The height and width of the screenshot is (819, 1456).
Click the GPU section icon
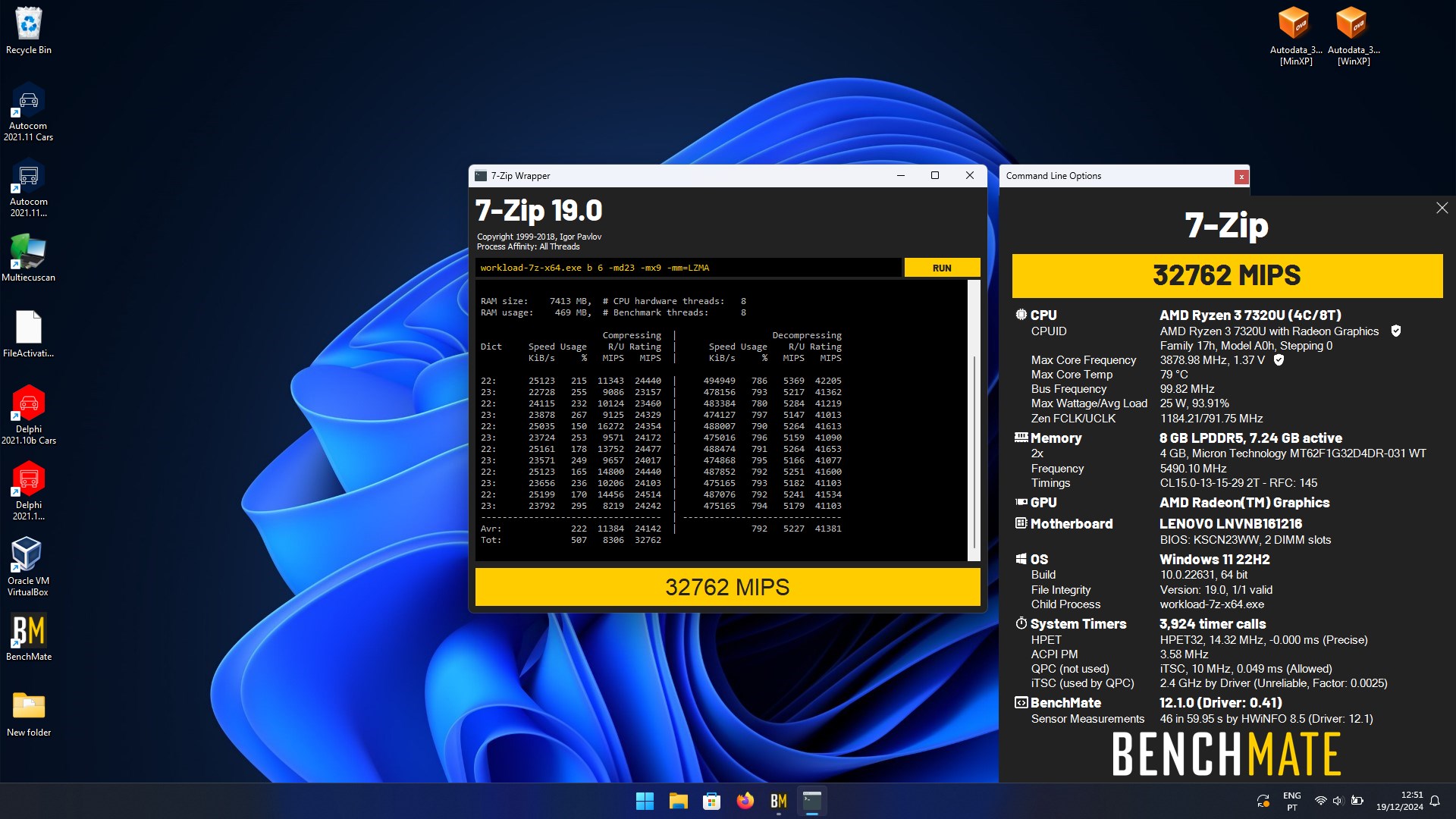tap(1021, 502)
